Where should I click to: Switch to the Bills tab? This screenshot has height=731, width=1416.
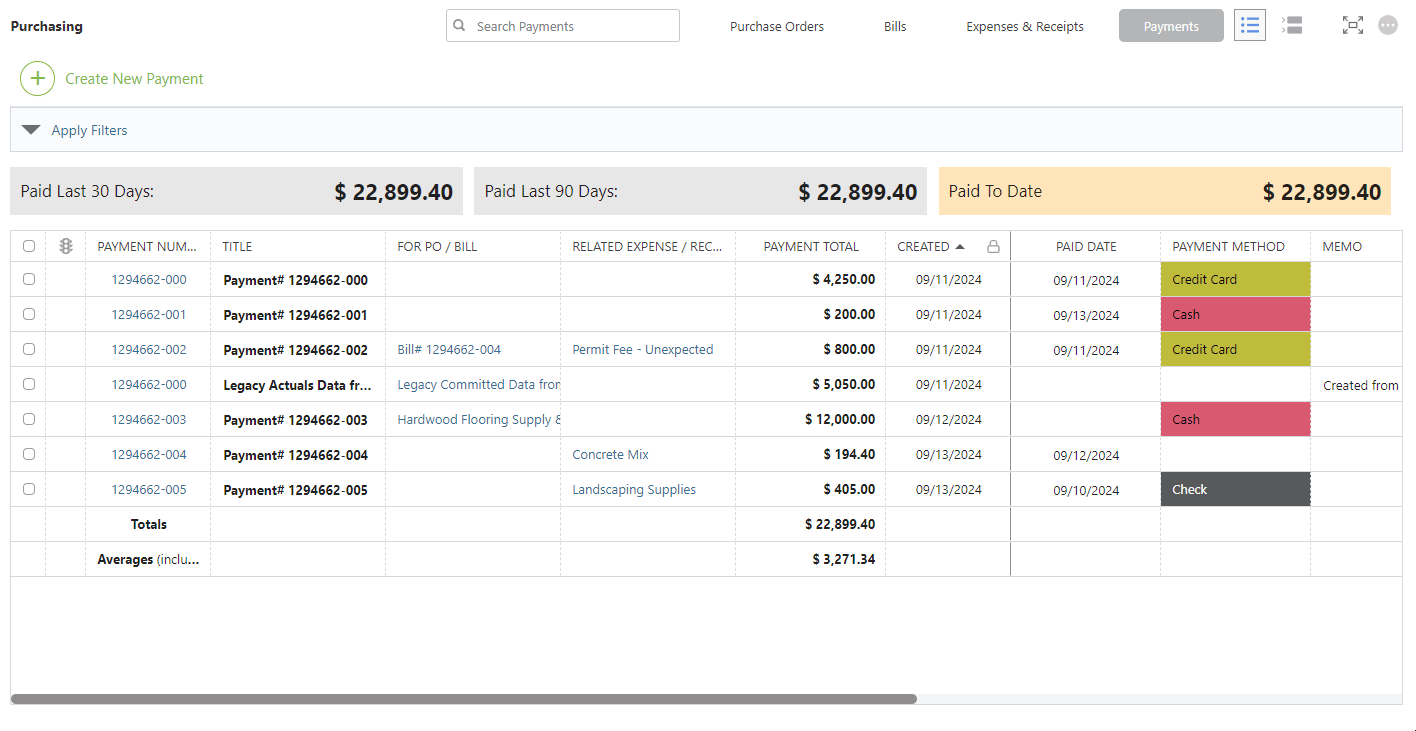click(895, 26)
